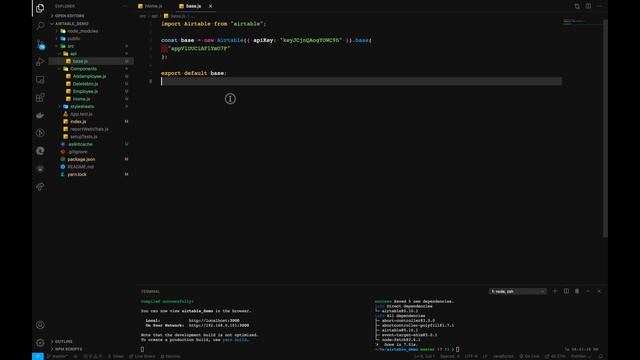This screenshot has height=360, width=640.
Task: Kill the terminal with the trash icon
Action: tap(577, 291)
